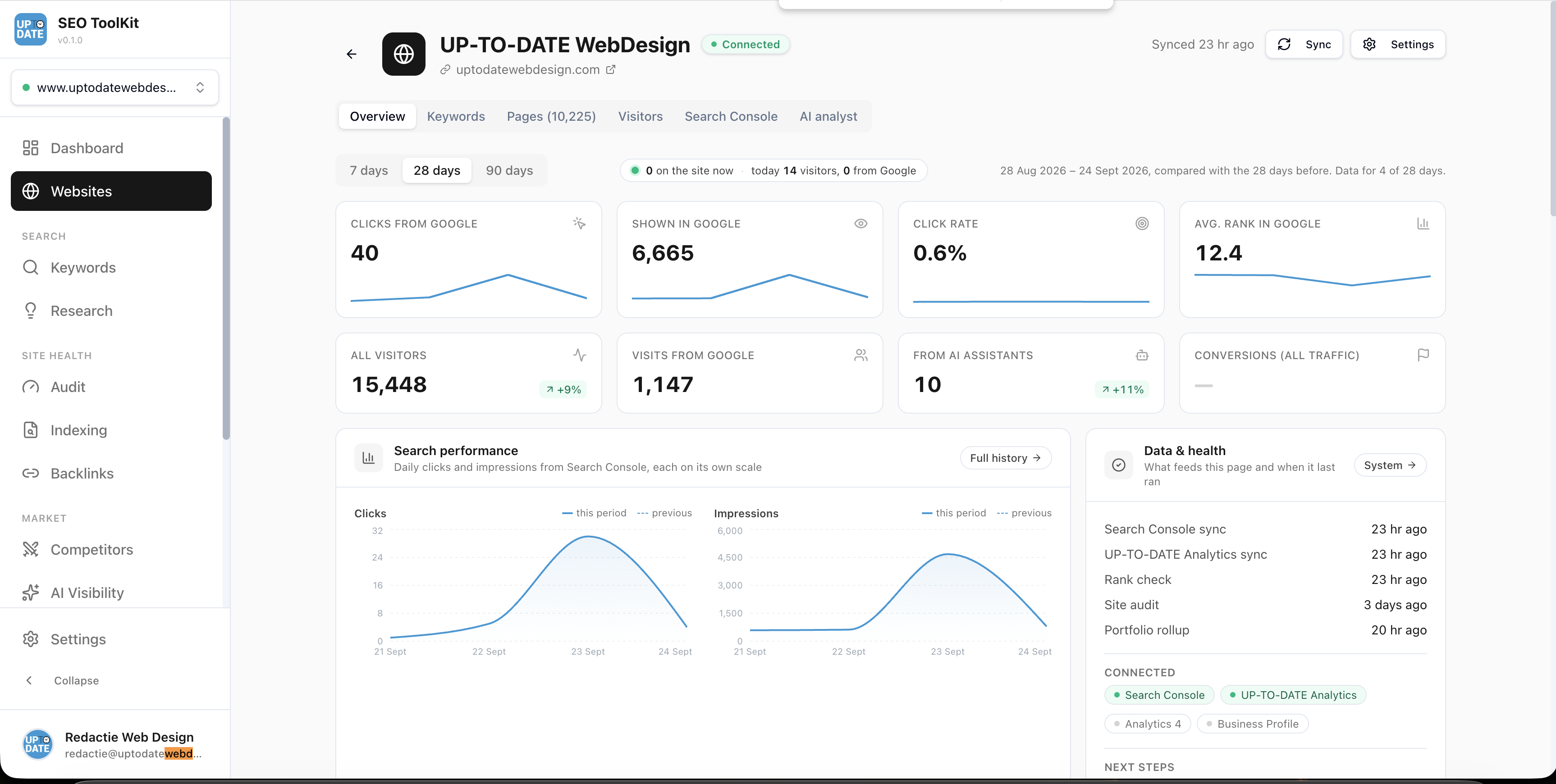Click the pulse icon in All Visitors card
The image size is (1556, 784).
579,355
